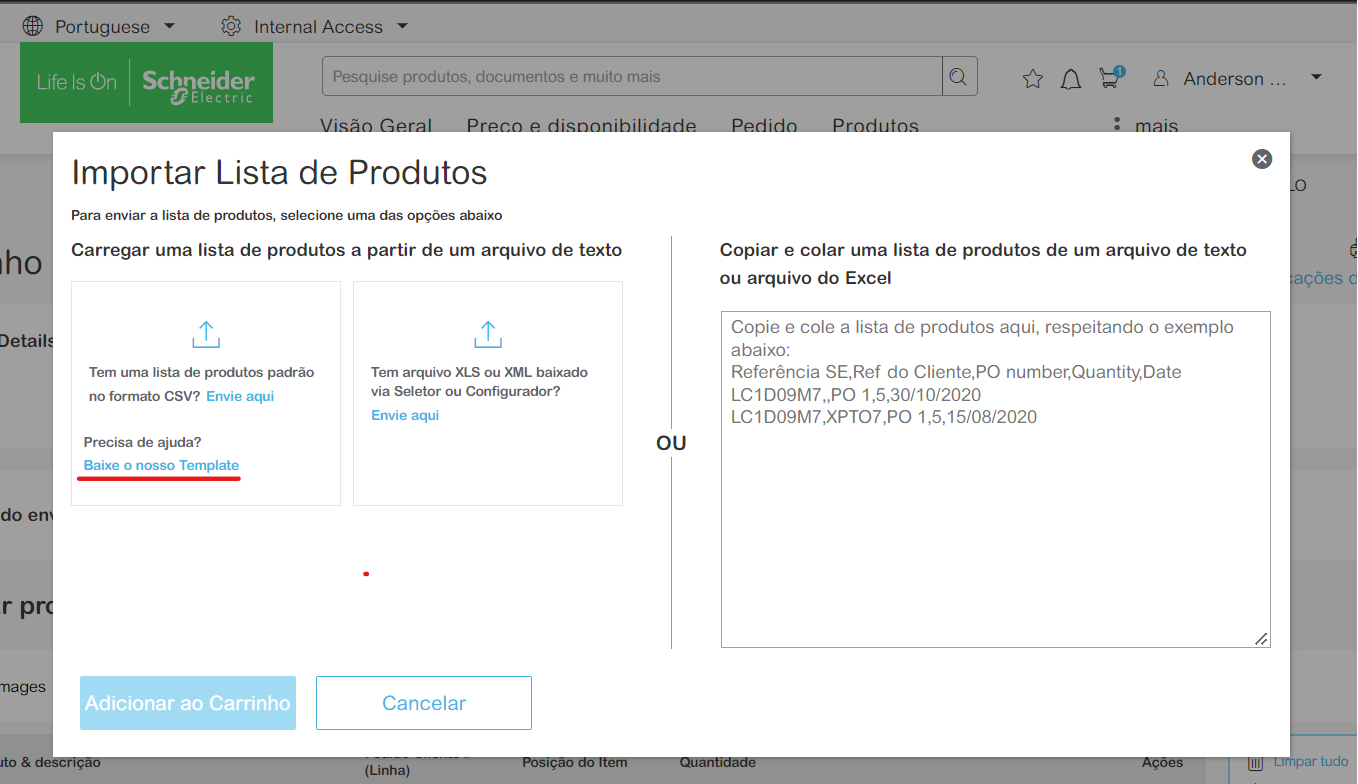The image size is (1358, 784).
Task: Open the Pedido menu item
Action: pos(764,126)
